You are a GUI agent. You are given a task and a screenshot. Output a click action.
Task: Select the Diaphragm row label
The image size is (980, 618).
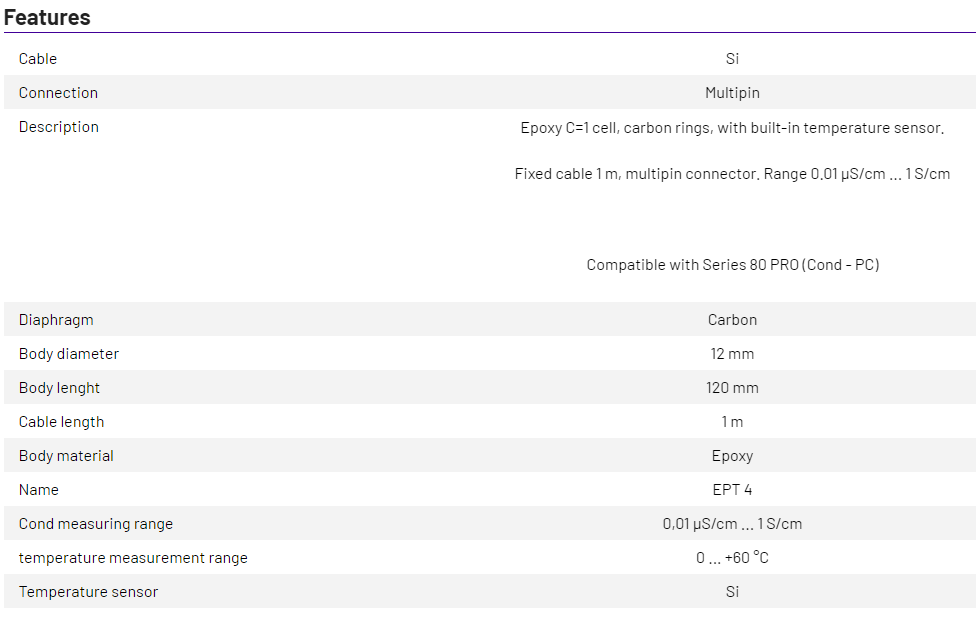pyautogui.click(x=56, y=320)
